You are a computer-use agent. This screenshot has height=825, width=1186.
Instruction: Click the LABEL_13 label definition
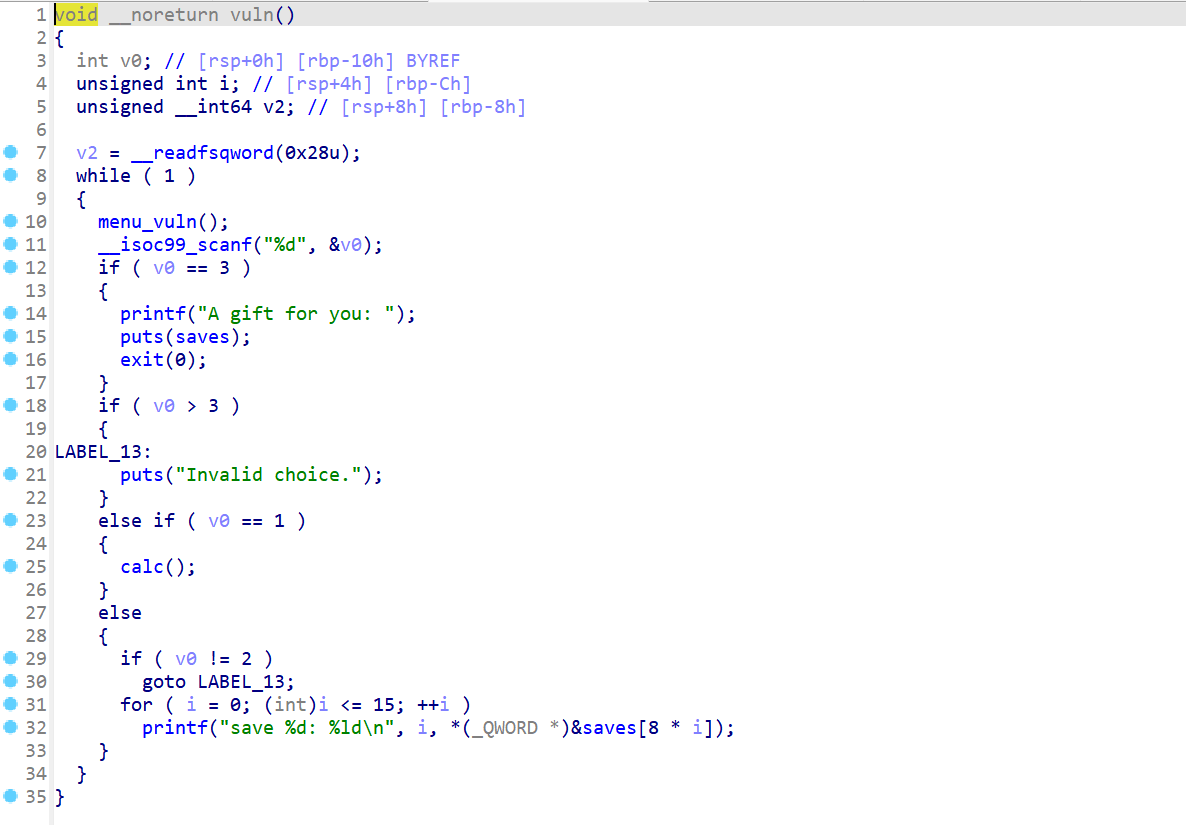98,452
